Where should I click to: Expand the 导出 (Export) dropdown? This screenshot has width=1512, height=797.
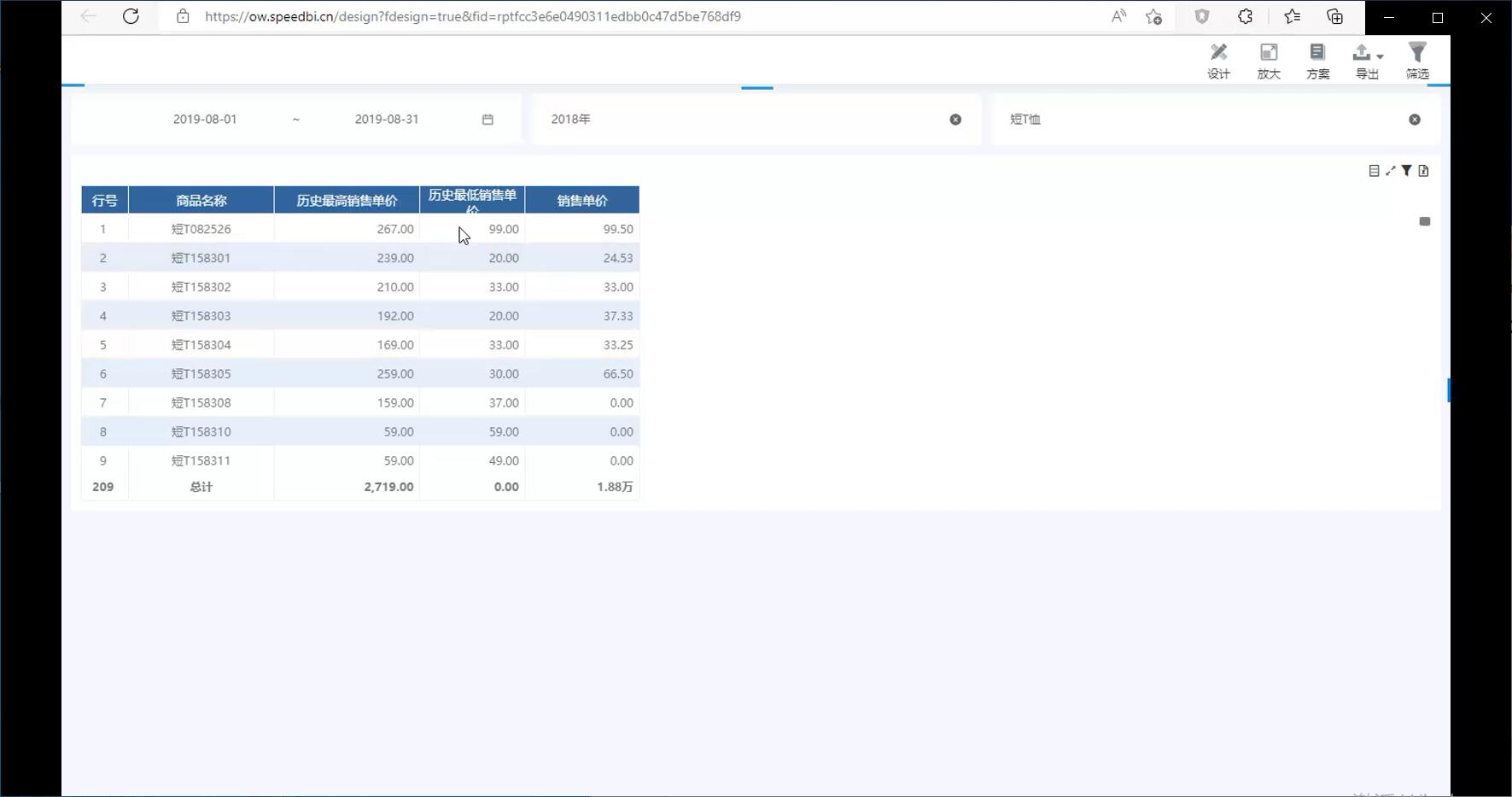1368,61
